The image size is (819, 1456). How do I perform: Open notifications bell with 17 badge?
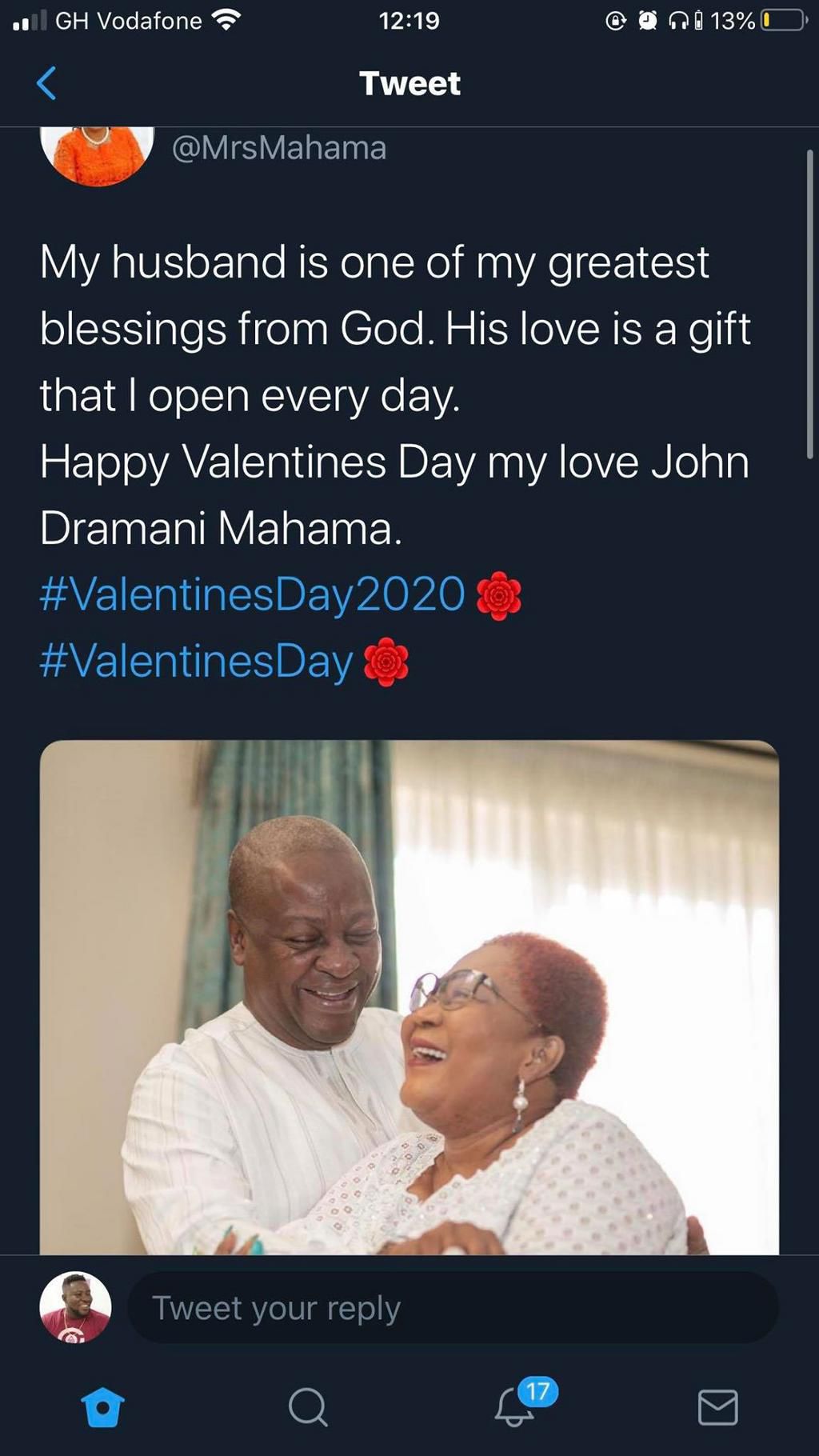pyautogui.click(x=516, y=1406)
